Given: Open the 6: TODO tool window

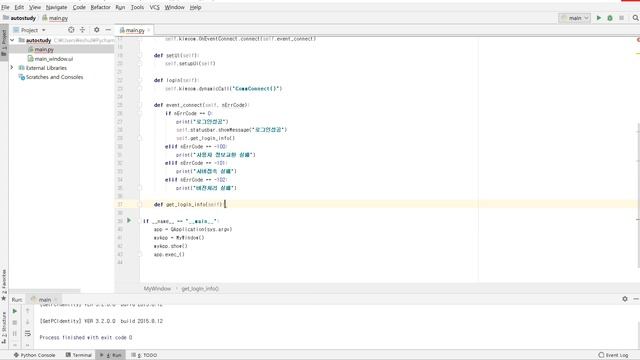Looking at the screenshot, I should (144, 355).
